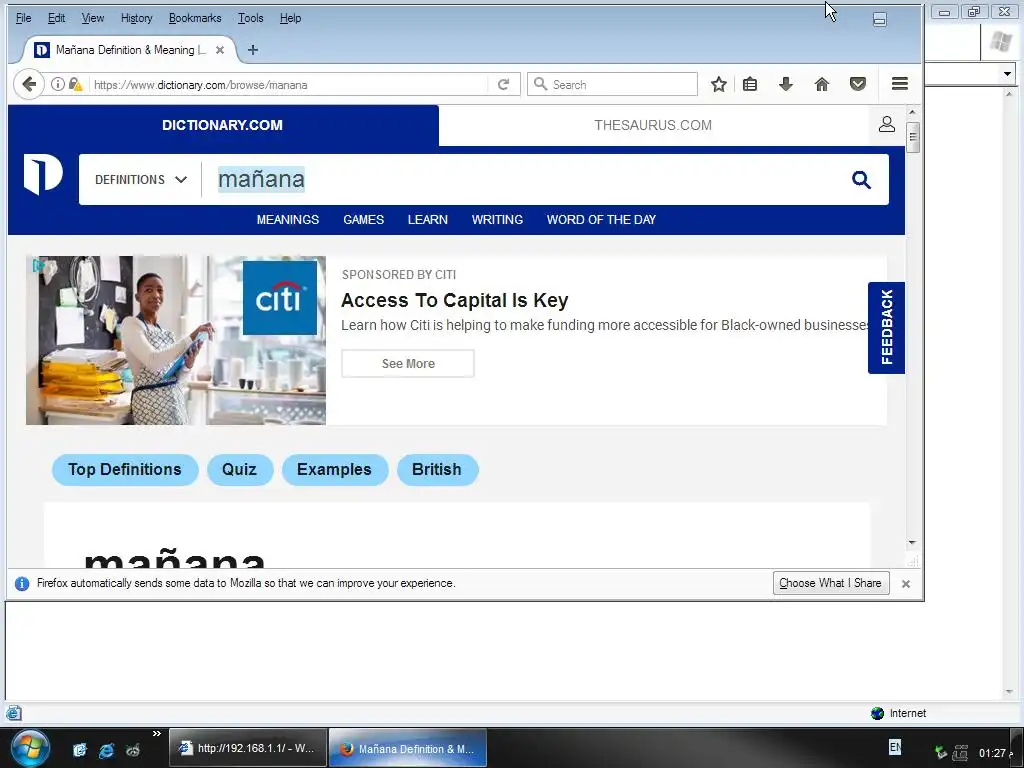
Task: Click the Citi ad image
Action: tap(176, 340)
